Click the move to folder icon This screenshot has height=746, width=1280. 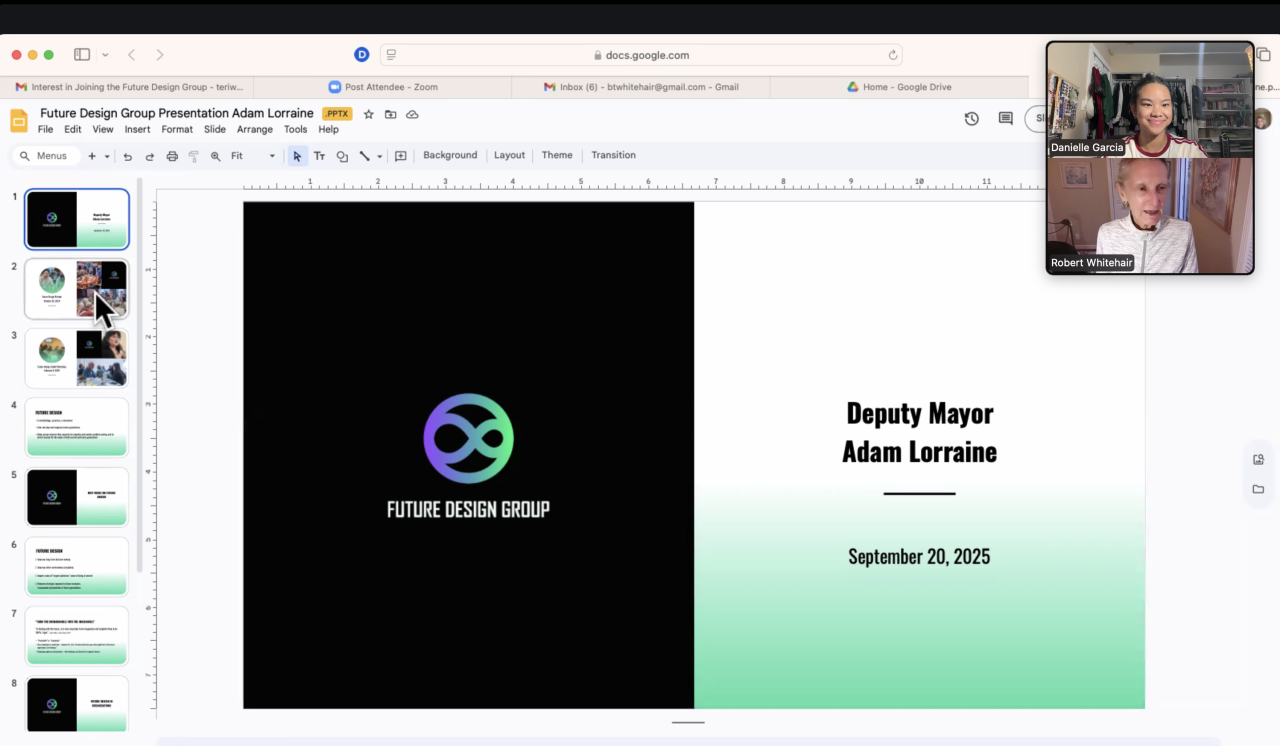[x=390, y=114]
